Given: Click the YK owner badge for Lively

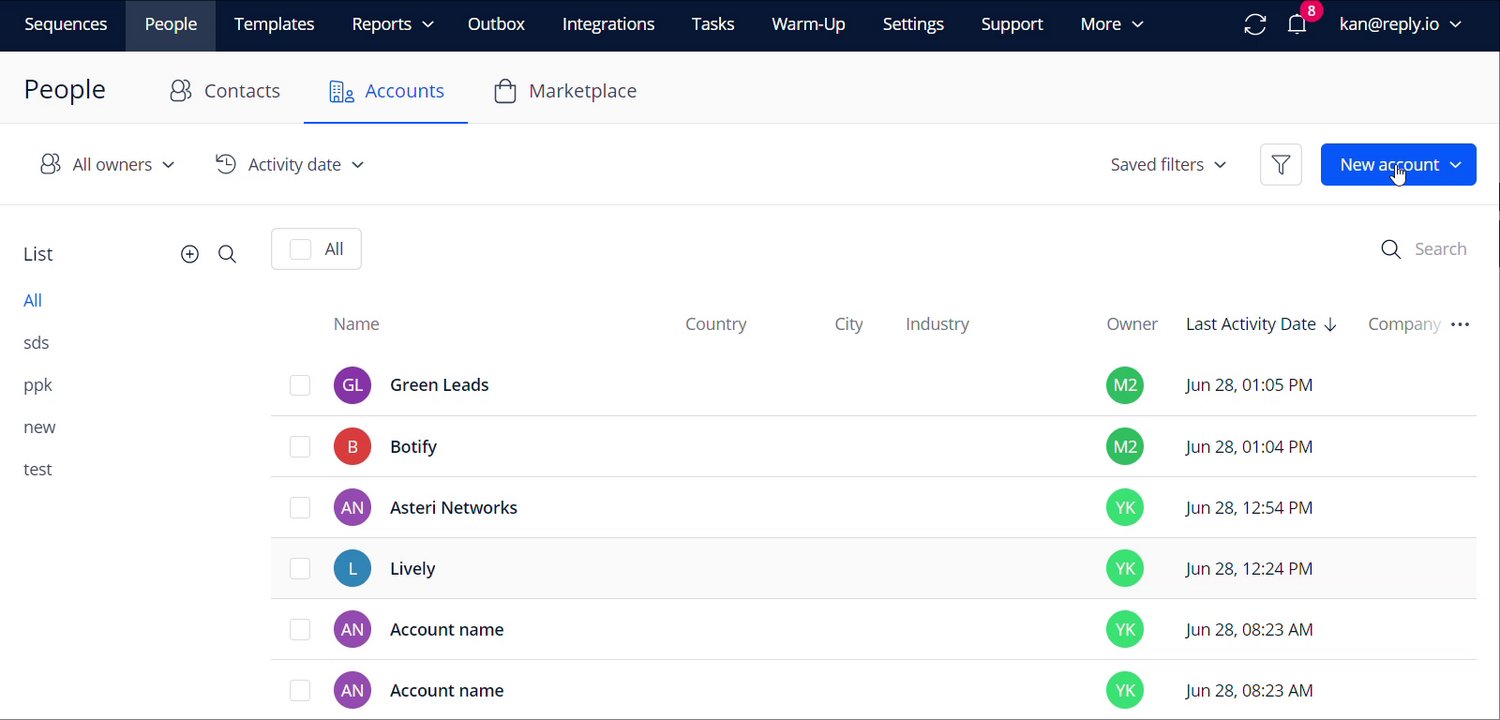Looking at the screenshot, I should pos(1125,569).
